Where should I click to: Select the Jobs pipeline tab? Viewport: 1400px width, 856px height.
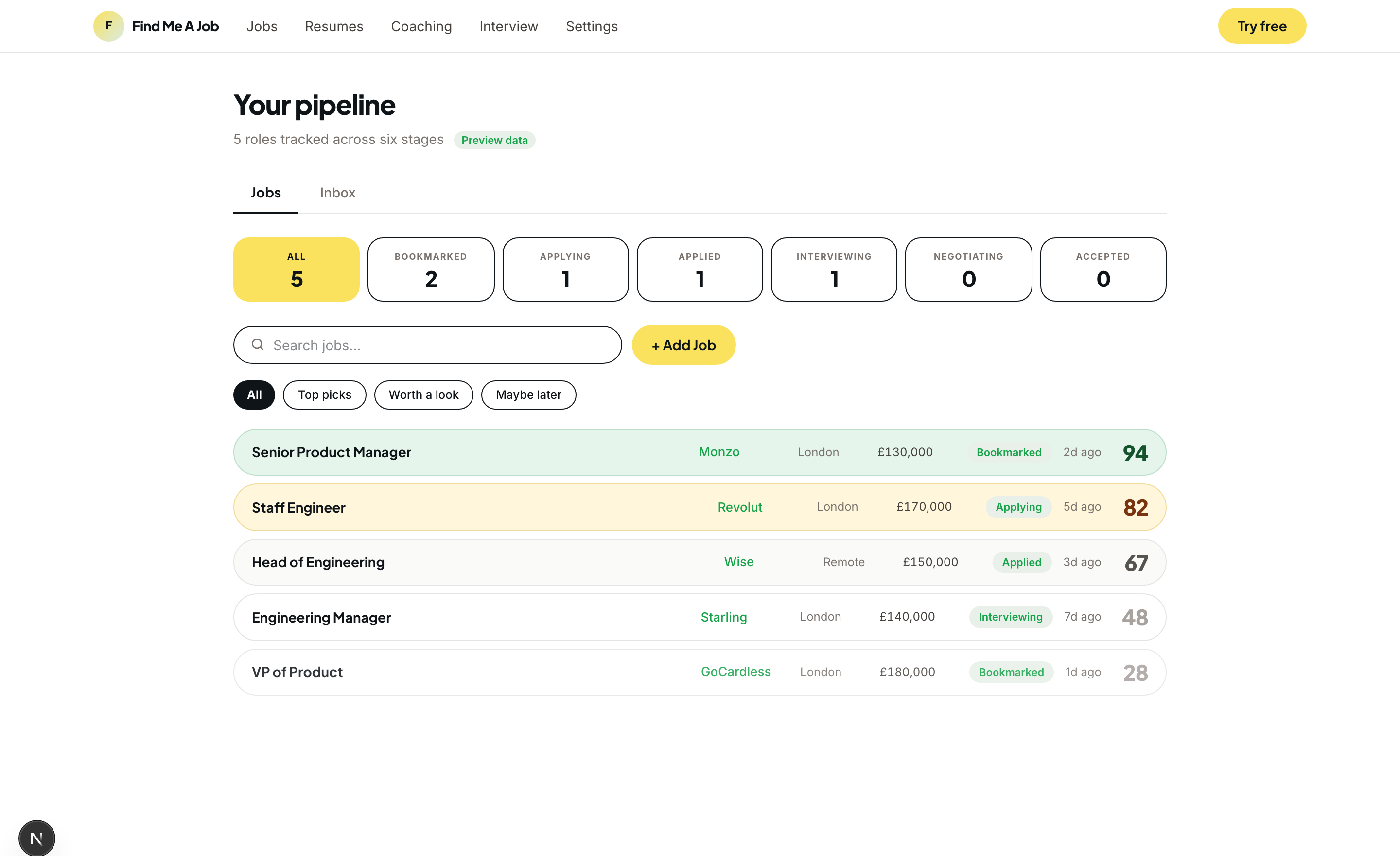[x=266, y=193]
